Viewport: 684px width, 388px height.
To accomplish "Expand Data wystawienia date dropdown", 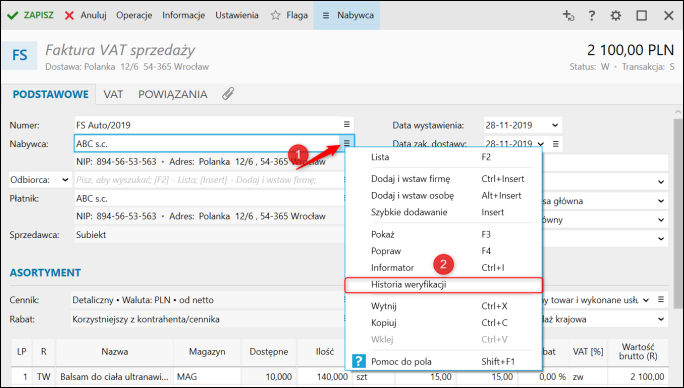I will [x=555, y=125].
